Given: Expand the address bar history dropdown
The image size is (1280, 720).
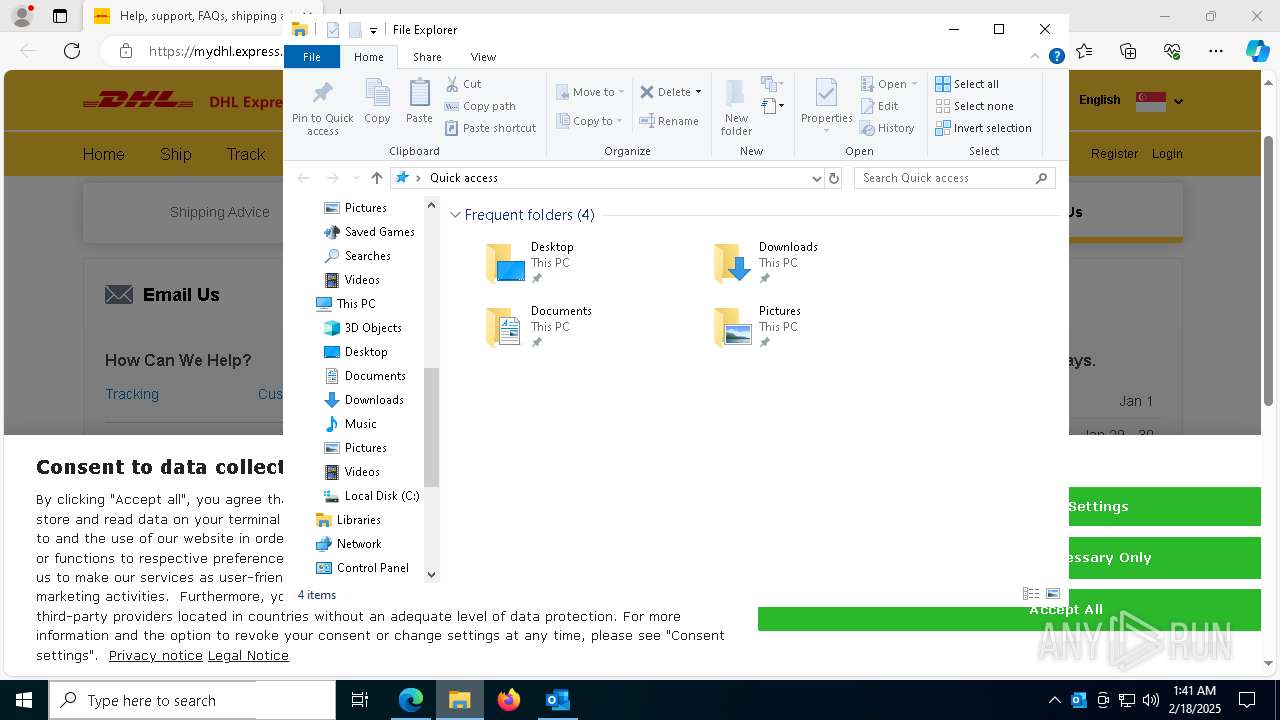Looking at the screenshot, I should click(817, 178).
